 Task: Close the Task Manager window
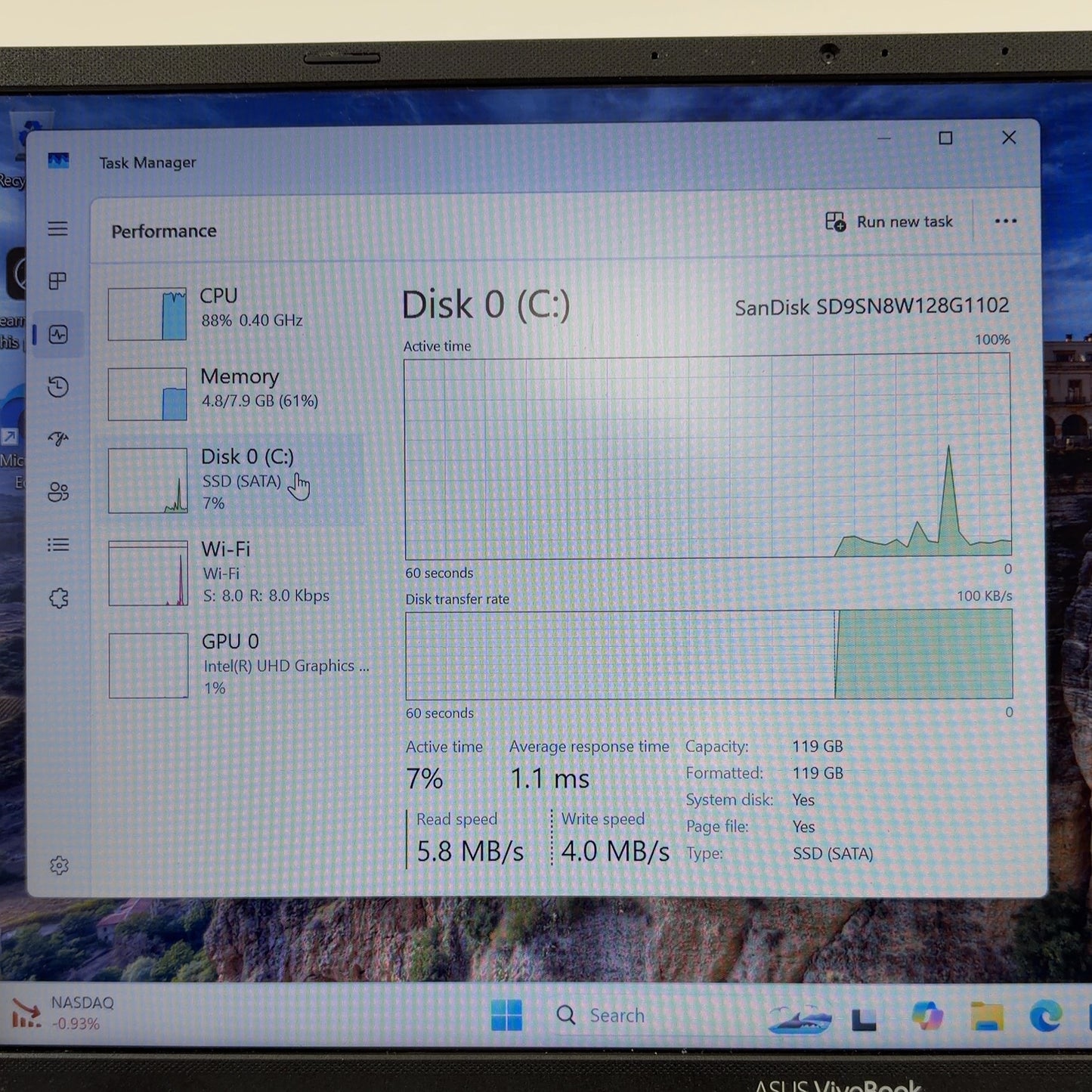pyautogui.click(x=1009, y=138)
